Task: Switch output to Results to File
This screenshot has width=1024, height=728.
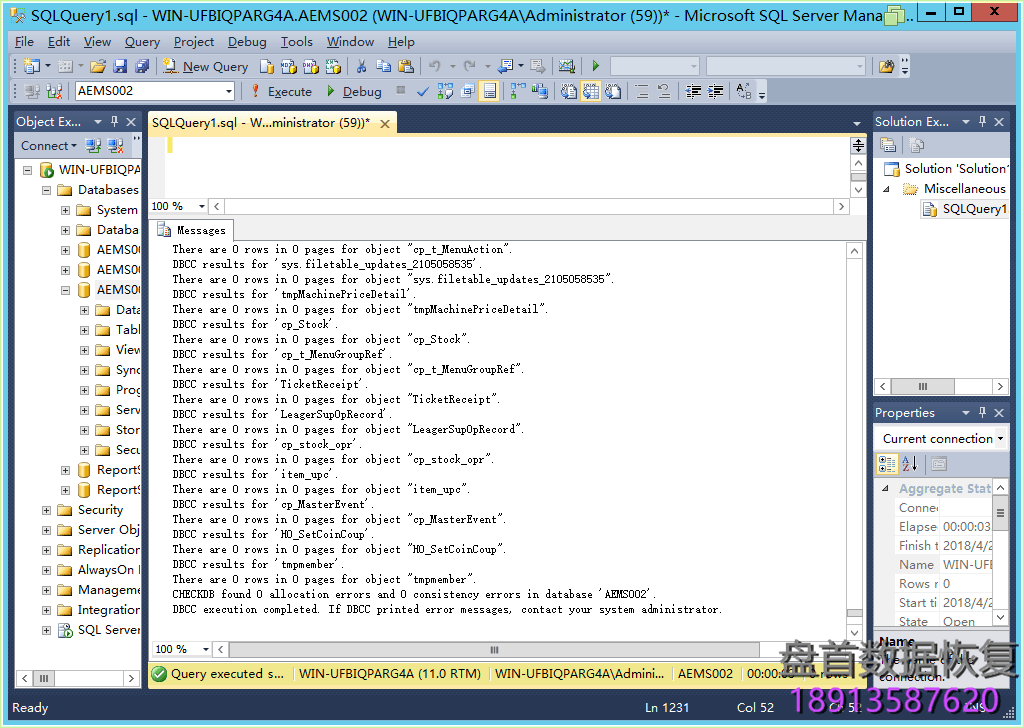Action: tap(613, 91)
